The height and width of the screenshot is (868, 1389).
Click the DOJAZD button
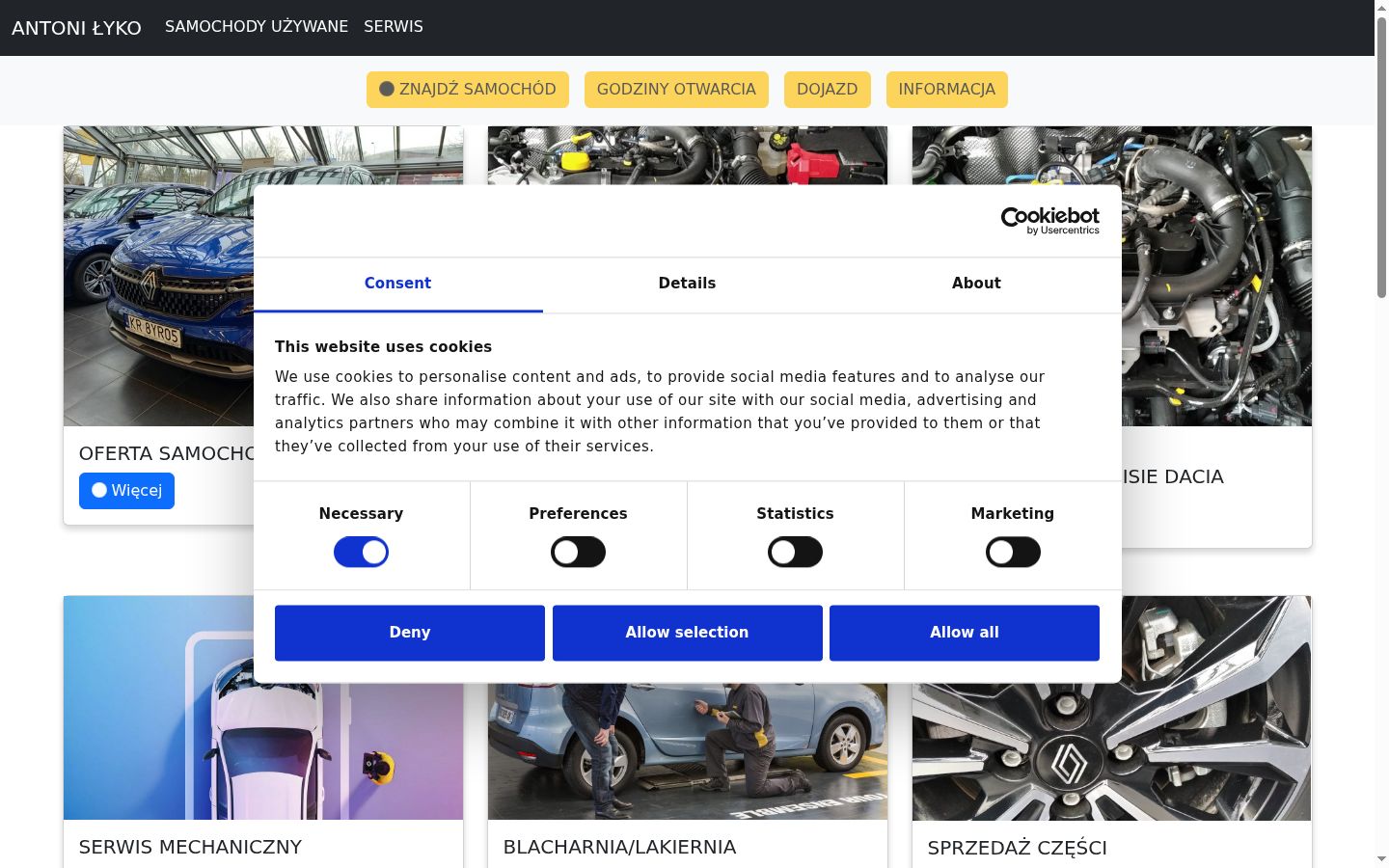[828, 90]
